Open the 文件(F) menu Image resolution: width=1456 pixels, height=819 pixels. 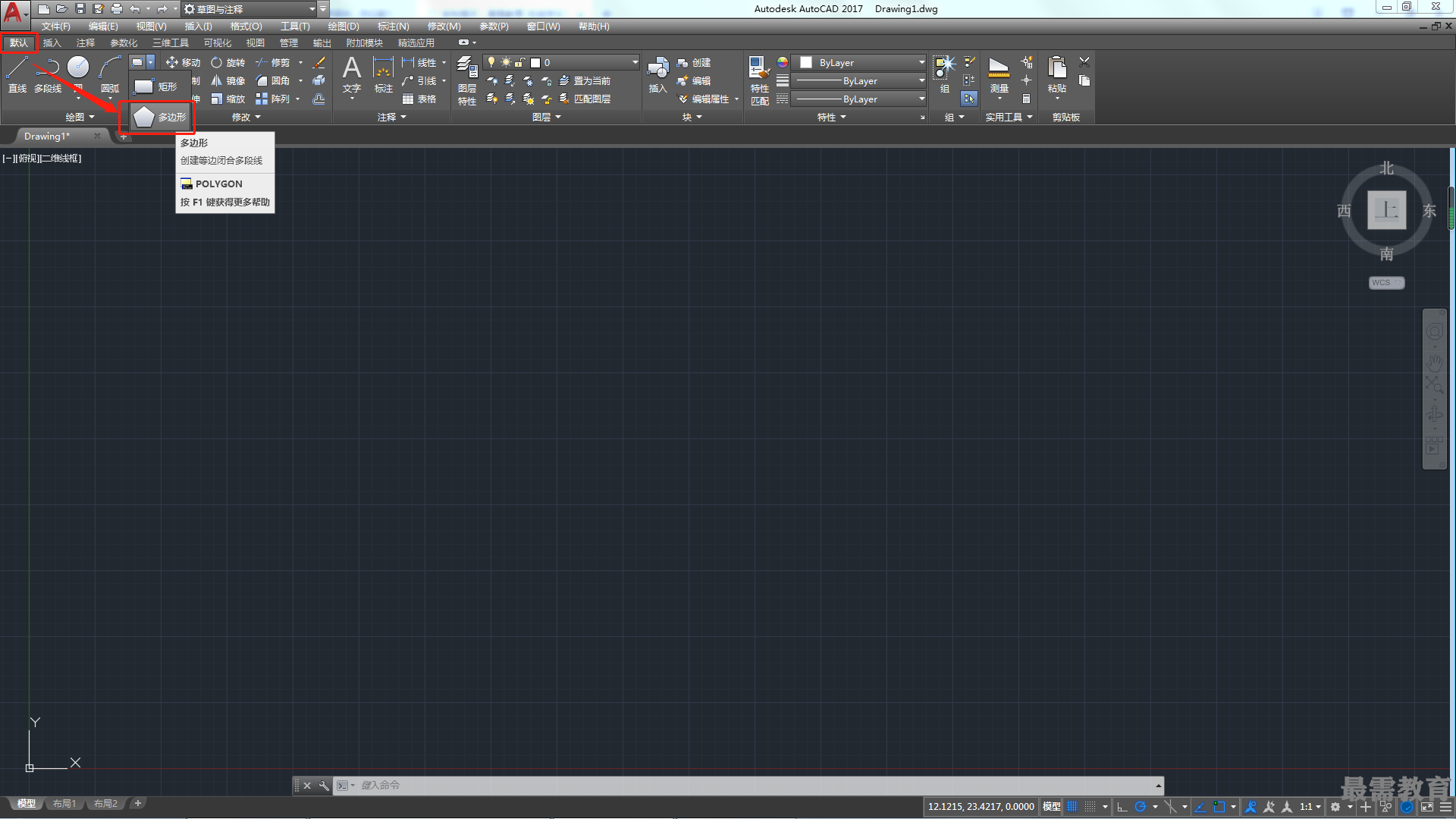55,27
